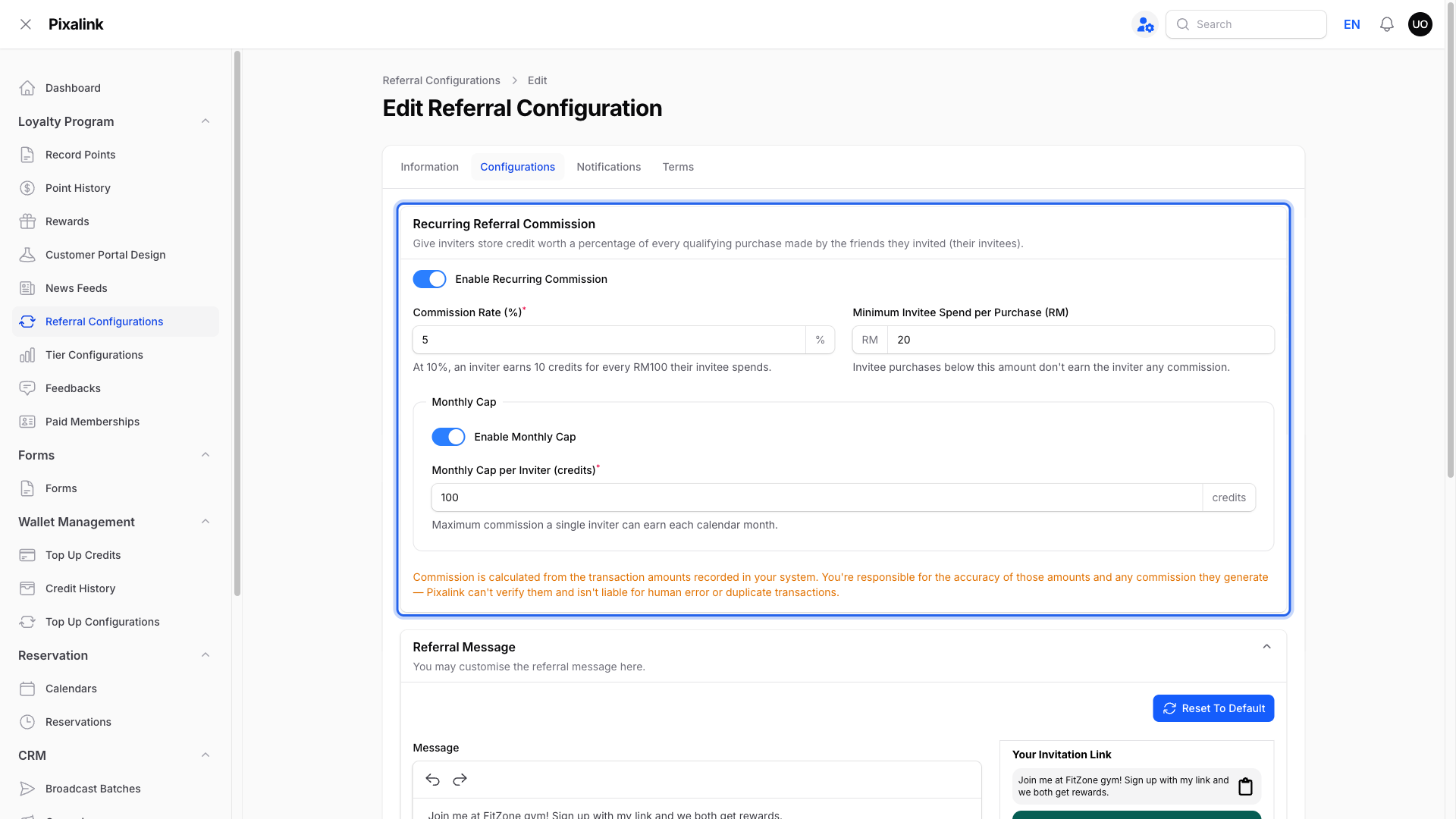
Task: Click the undo arrow in Message editor
Action: (x=433, y=780)
